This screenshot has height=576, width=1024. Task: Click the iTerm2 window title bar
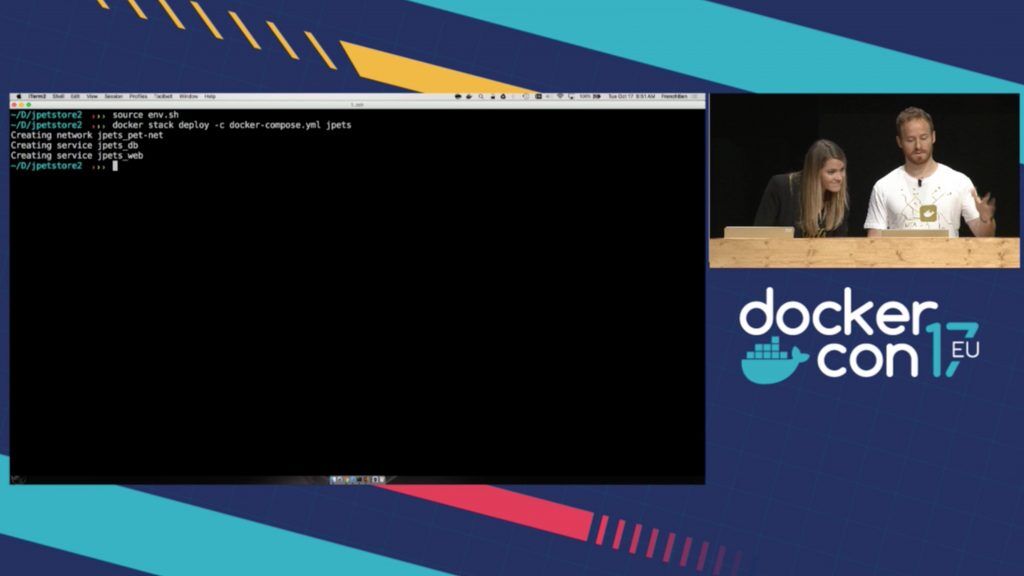[357, 104]
